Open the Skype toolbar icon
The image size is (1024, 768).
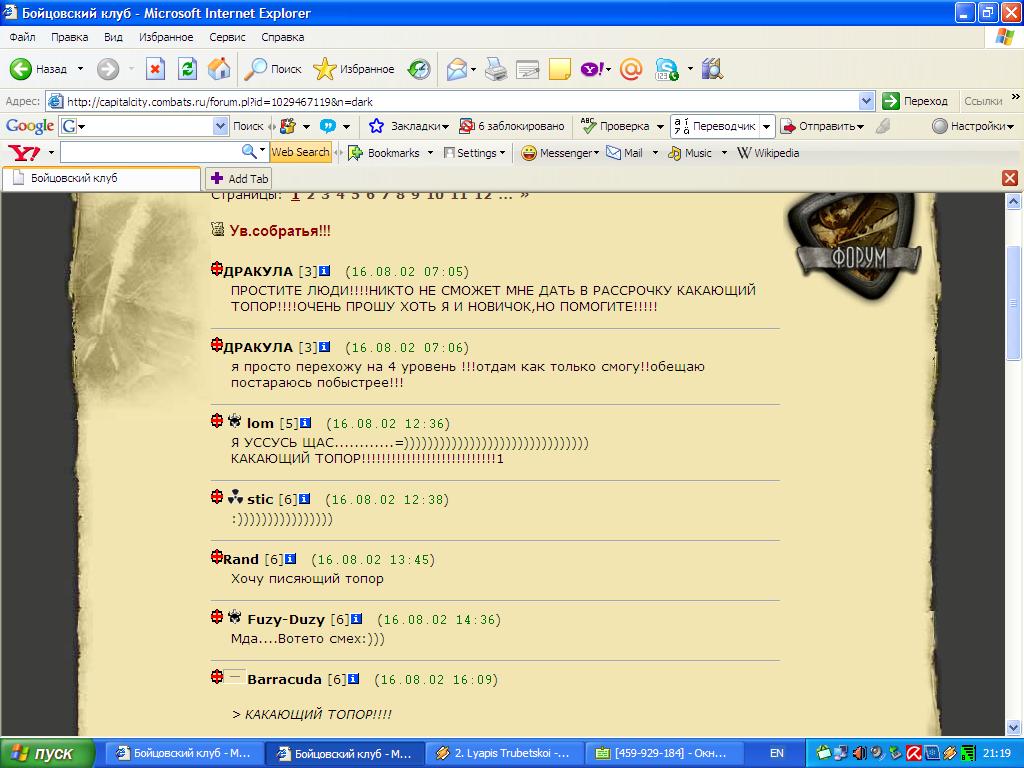667,69
